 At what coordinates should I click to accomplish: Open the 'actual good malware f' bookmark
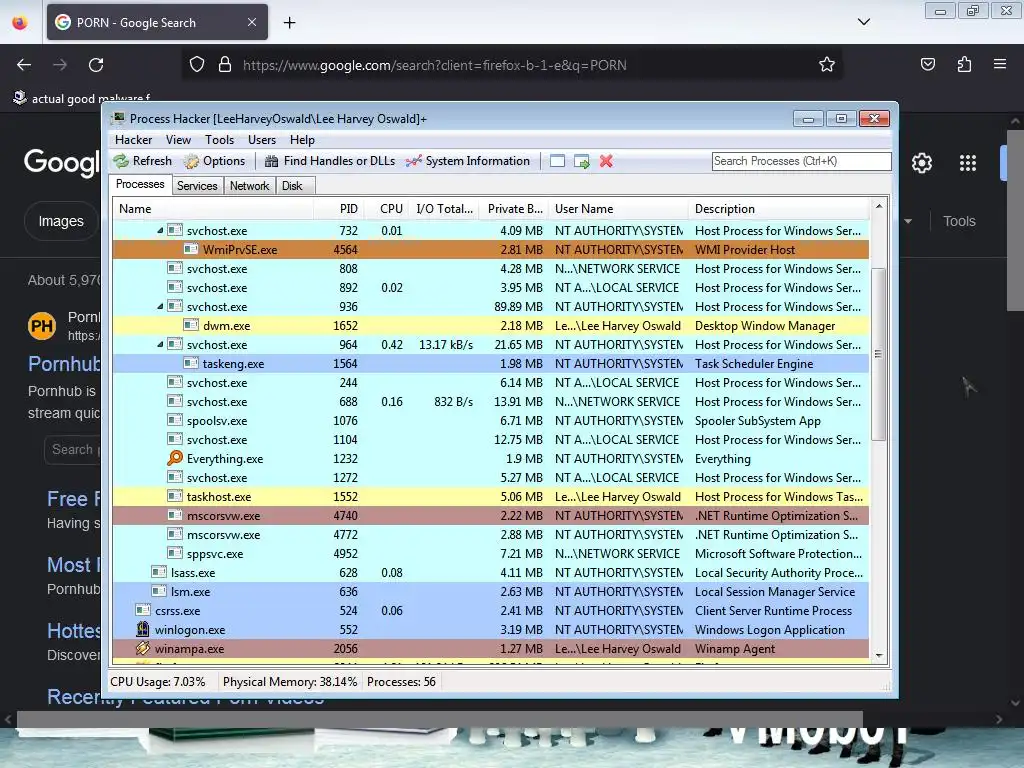[82, 99]
